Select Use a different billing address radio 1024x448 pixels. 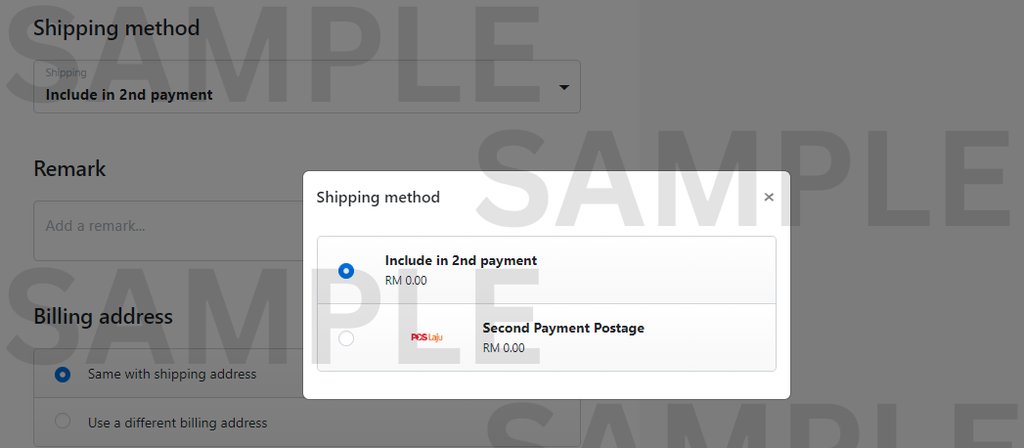pos(63,422)
